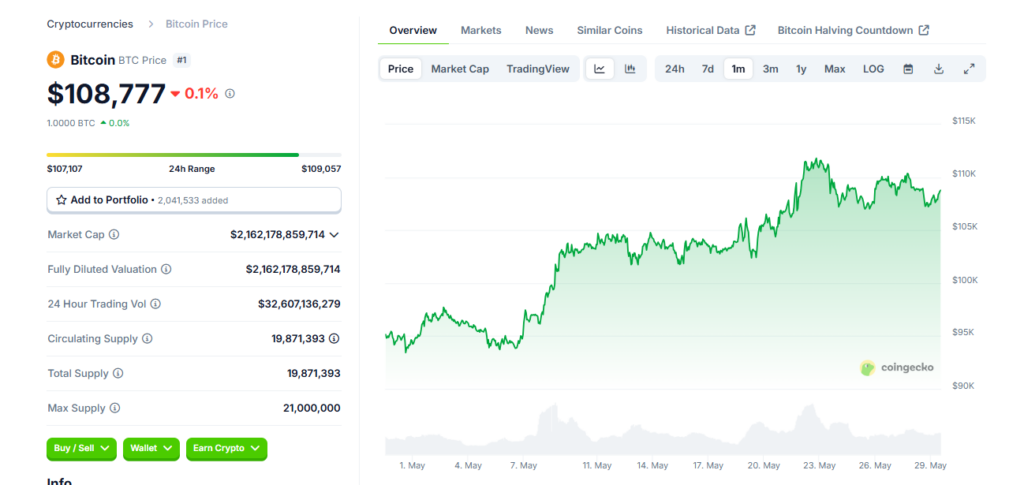1024x485 pixels.
Task: Open the Max Supply info icon
Action: click(115, 408)
